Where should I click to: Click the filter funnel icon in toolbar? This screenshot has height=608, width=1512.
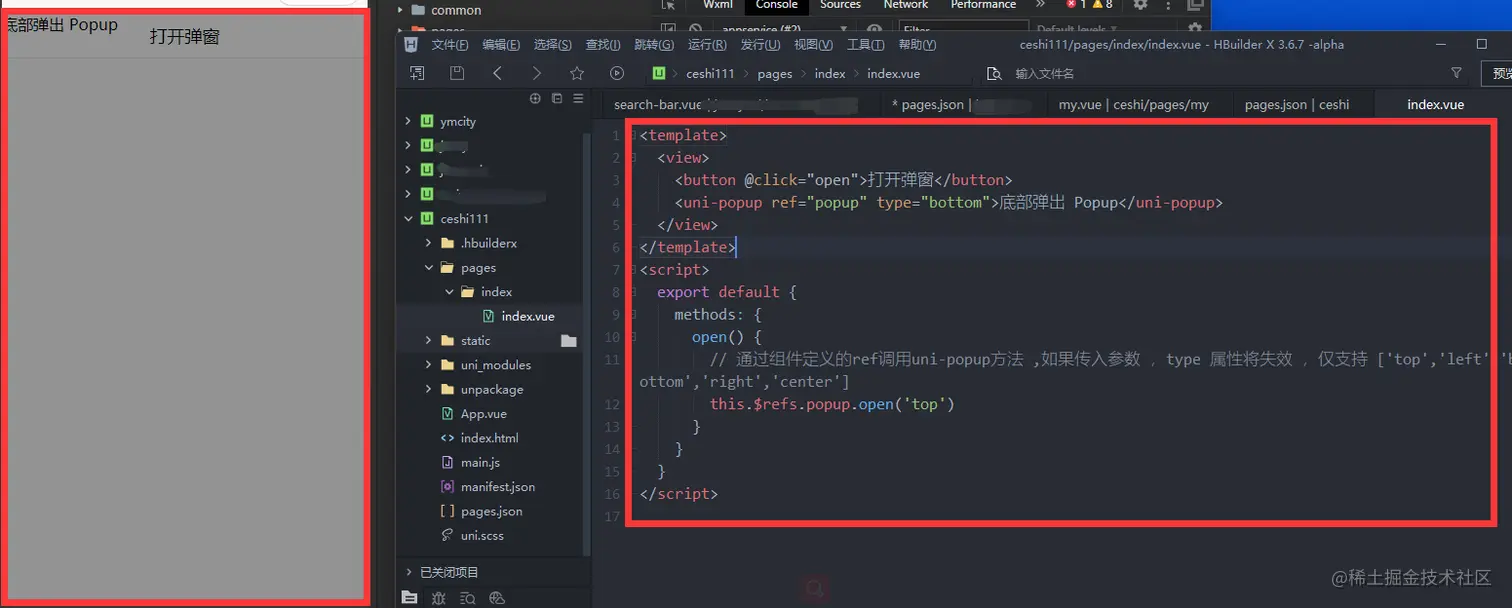1456,73
